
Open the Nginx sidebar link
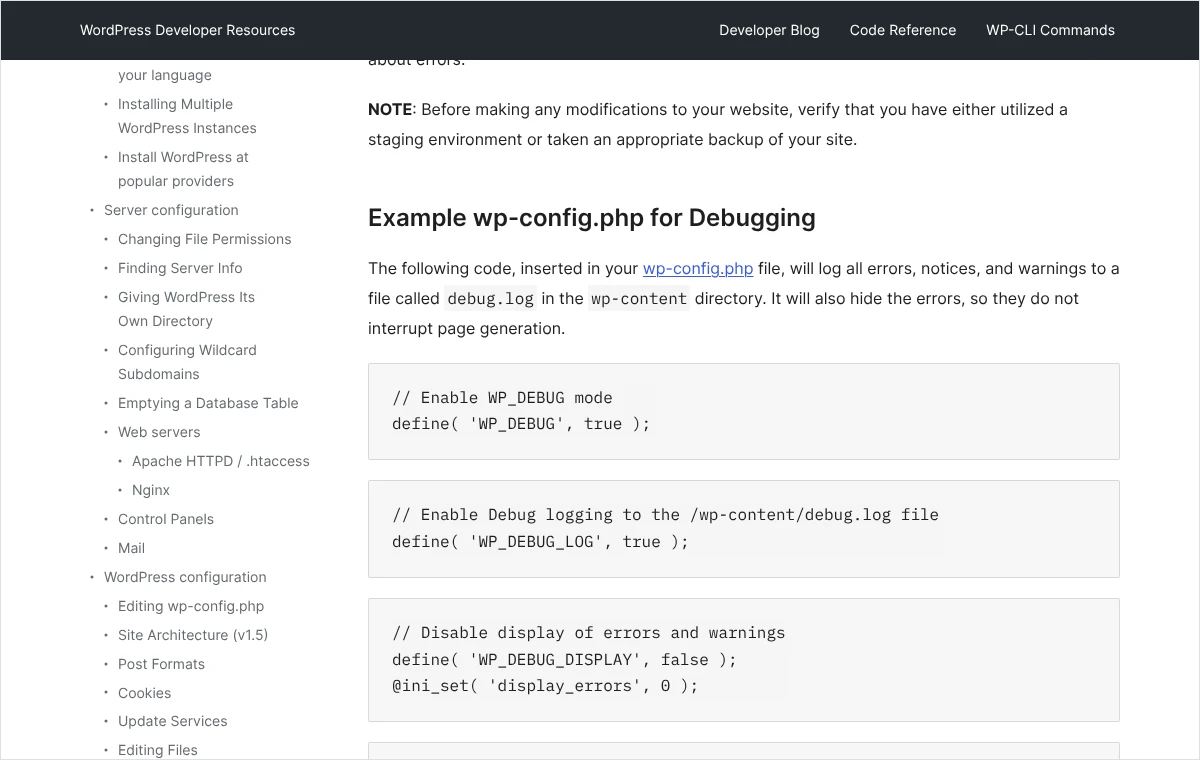coord(151,490)
